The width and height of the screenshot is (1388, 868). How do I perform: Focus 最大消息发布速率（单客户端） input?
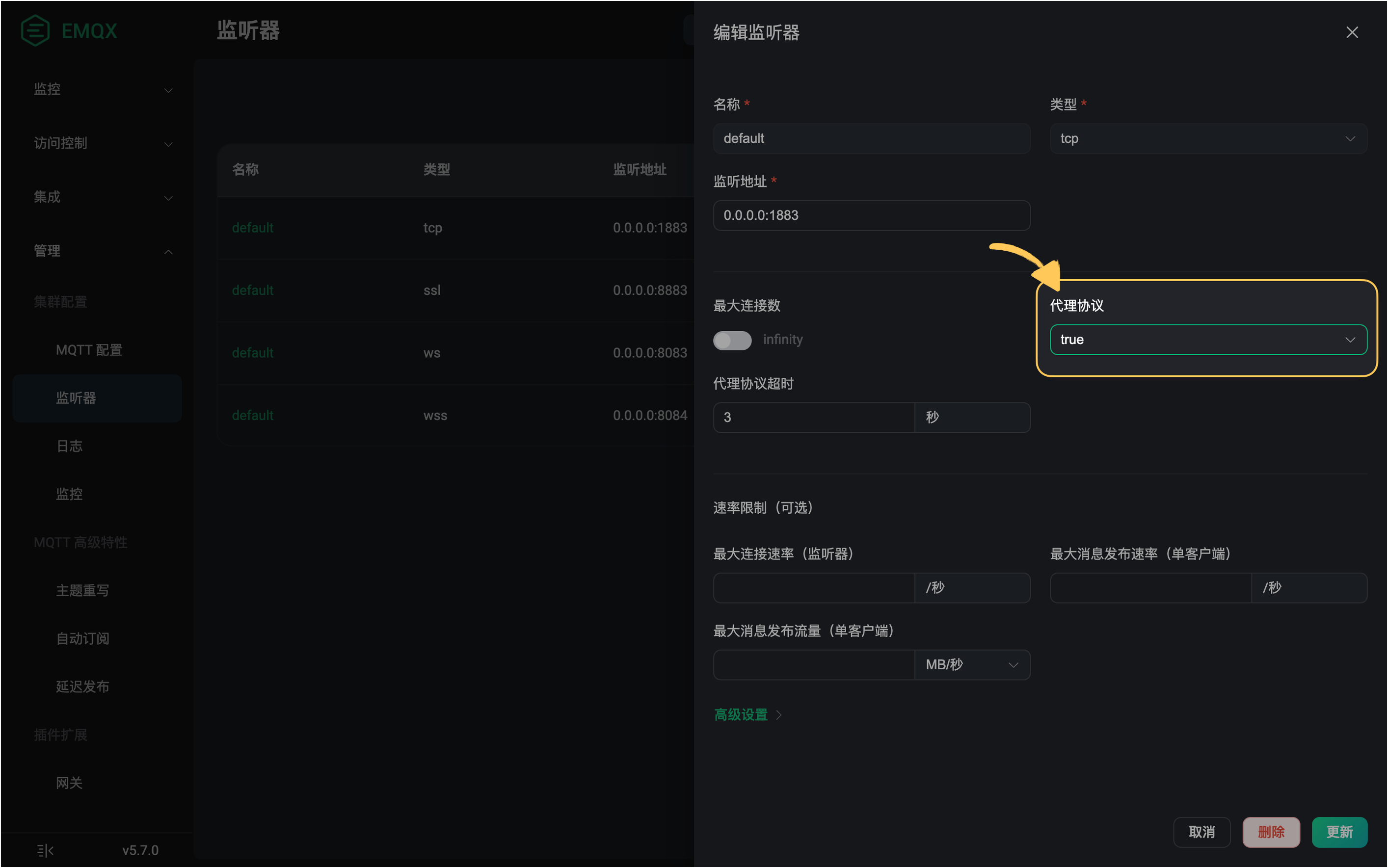pos(1151,588)
